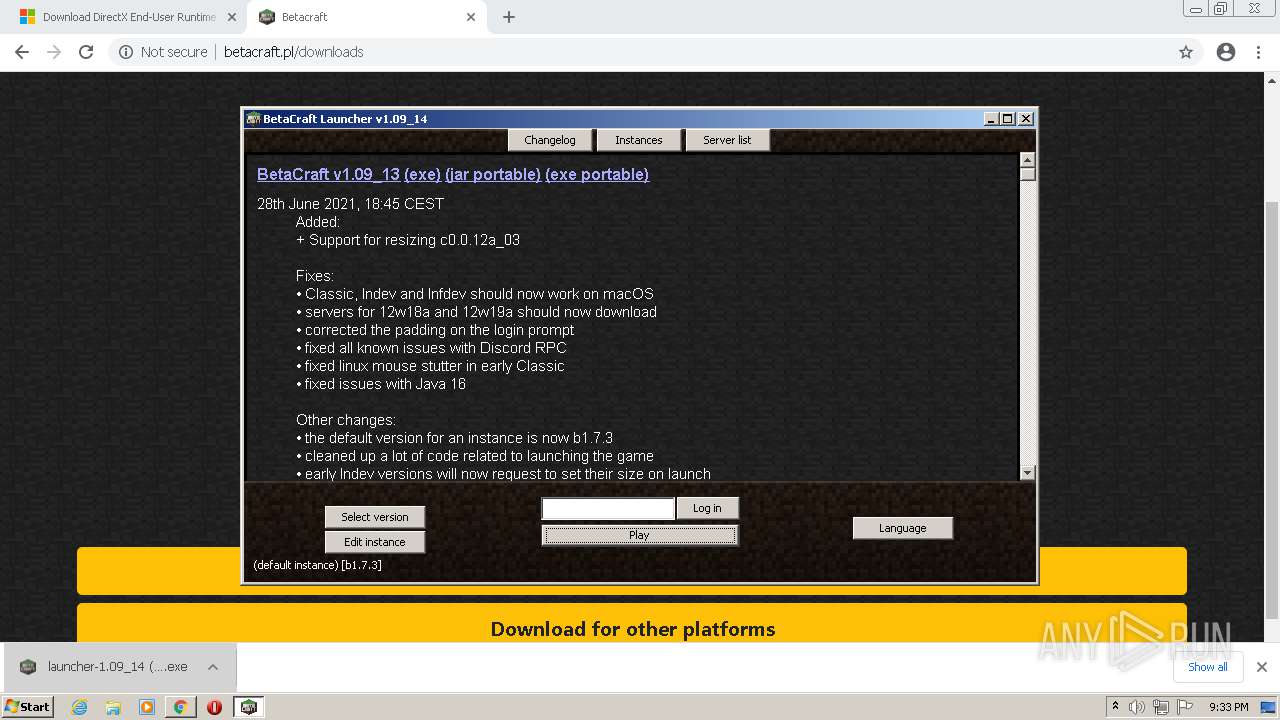Minimize the Chrome window
The image size is (1280, 720).
point(1194,8)
